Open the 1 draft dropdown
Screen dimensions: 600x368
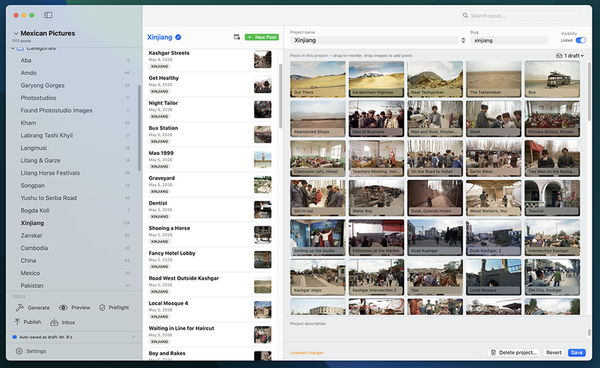point(570,56)
